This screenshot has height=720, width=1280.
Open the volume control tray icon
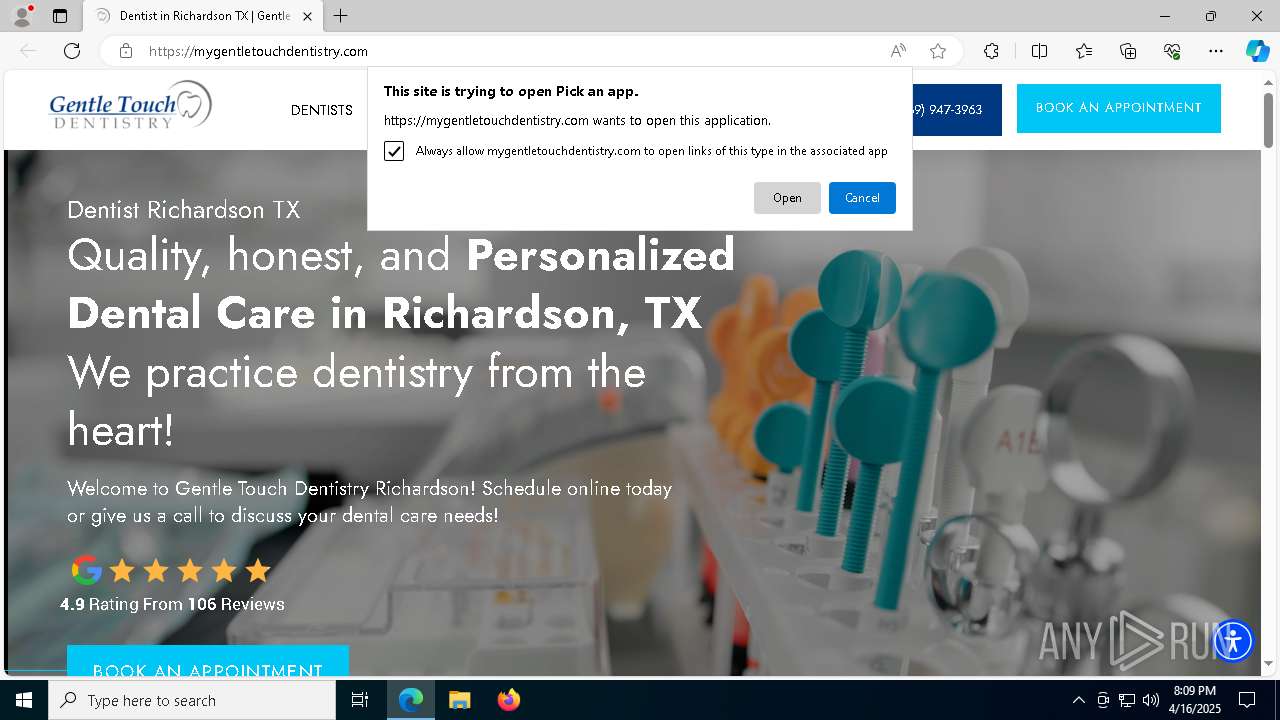1151,700
